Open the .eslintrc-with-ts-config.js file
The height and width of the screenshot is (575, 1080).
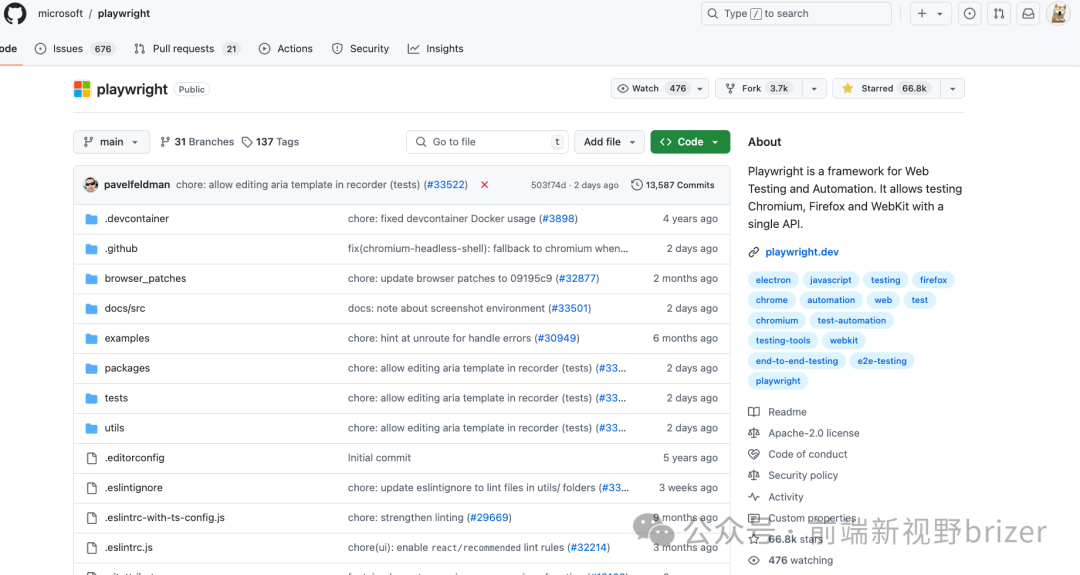[165, 517]
